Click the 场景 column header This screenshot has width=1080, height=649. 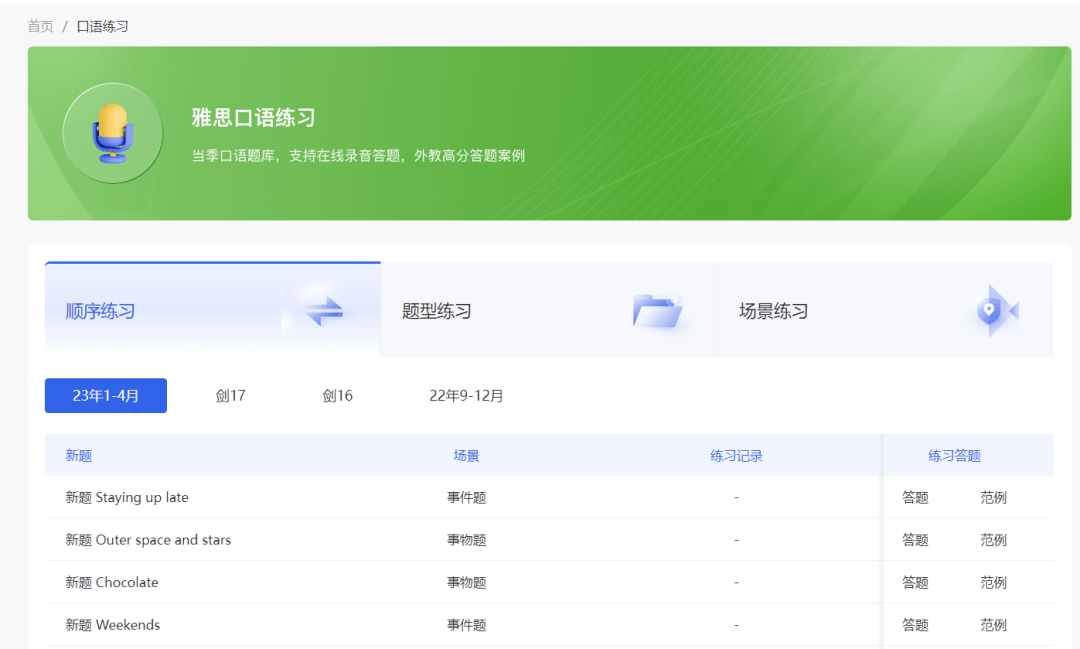466,455
